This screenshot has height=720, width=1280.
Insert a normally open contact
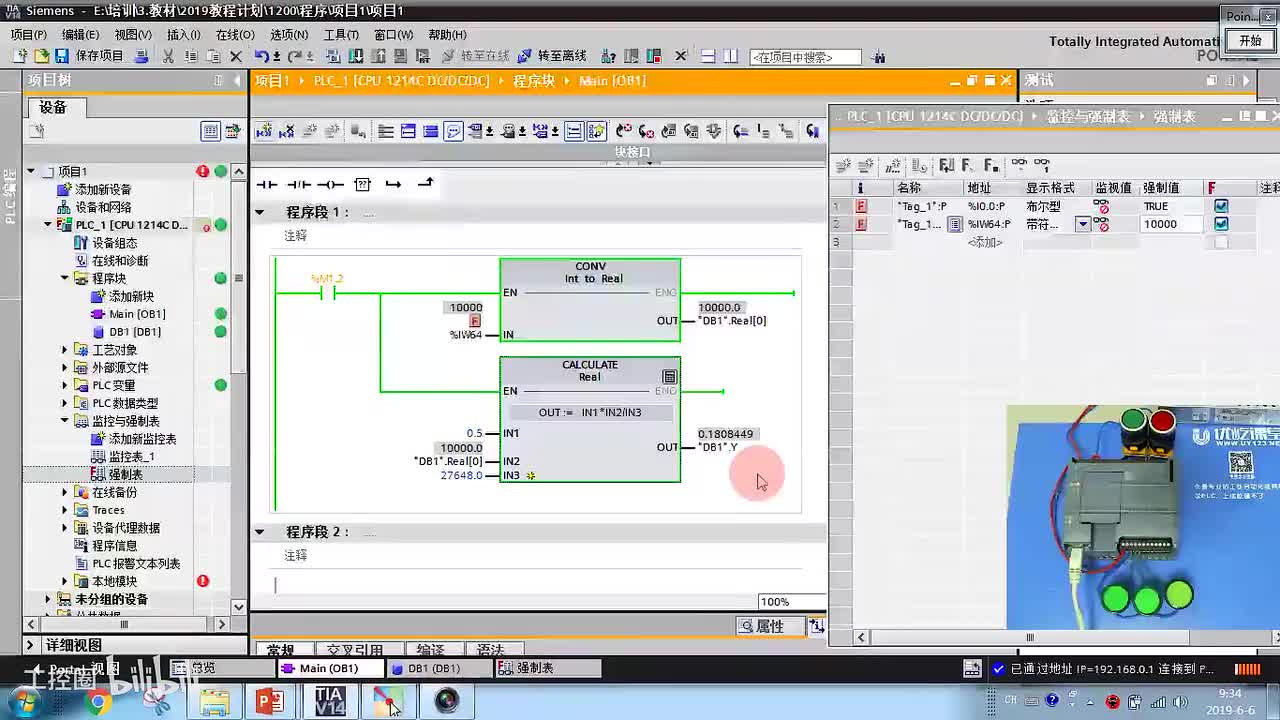click(267, 184)
